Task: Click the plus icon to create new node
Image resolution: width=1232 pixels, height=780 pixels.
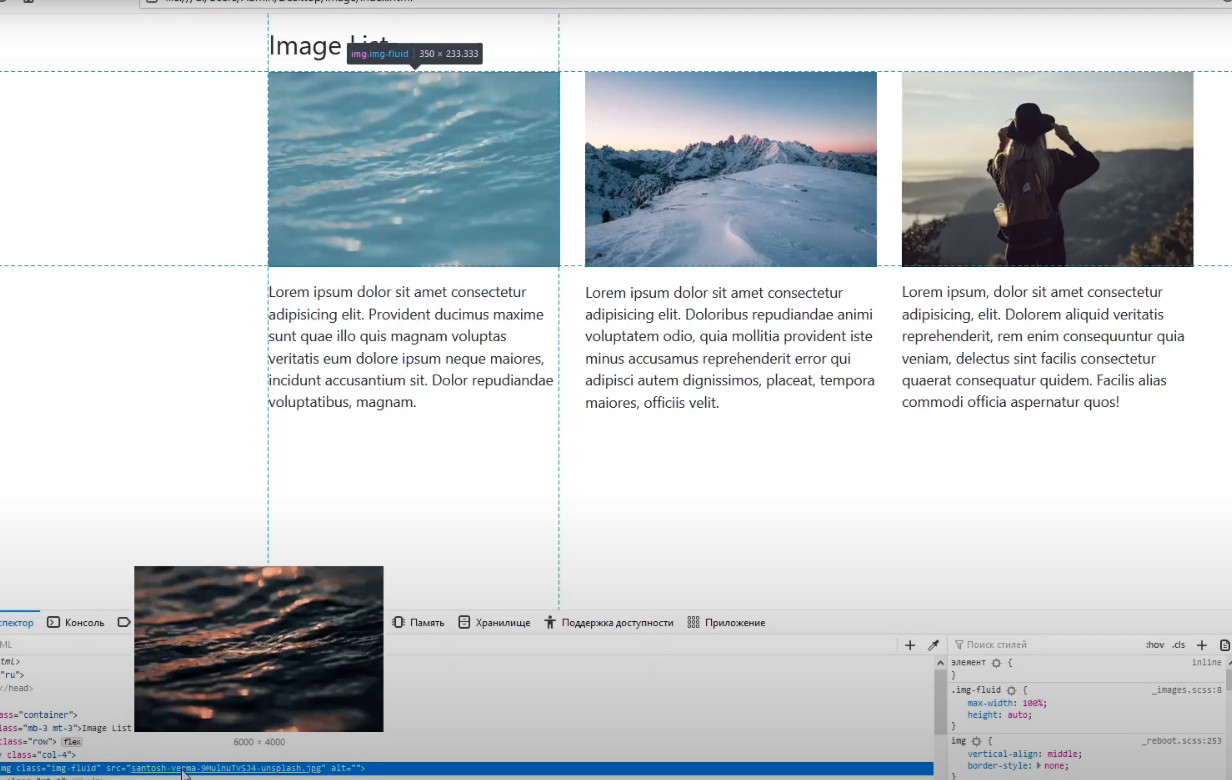Action: (910, 645)
